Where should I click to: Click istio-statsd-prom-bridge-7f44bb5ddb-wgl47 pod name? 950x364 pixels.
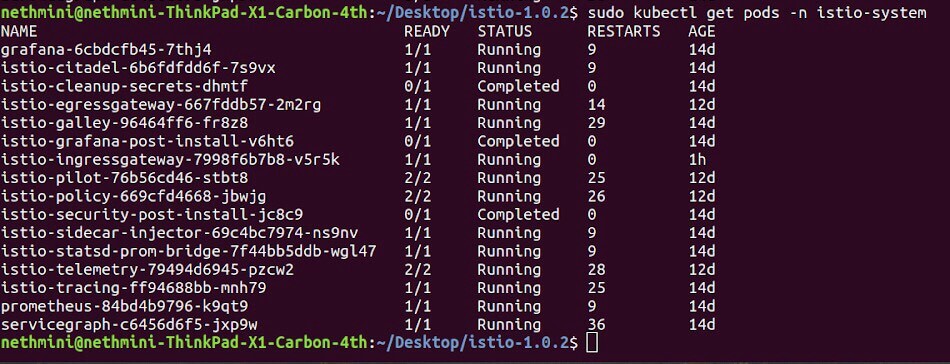point(188,251)
